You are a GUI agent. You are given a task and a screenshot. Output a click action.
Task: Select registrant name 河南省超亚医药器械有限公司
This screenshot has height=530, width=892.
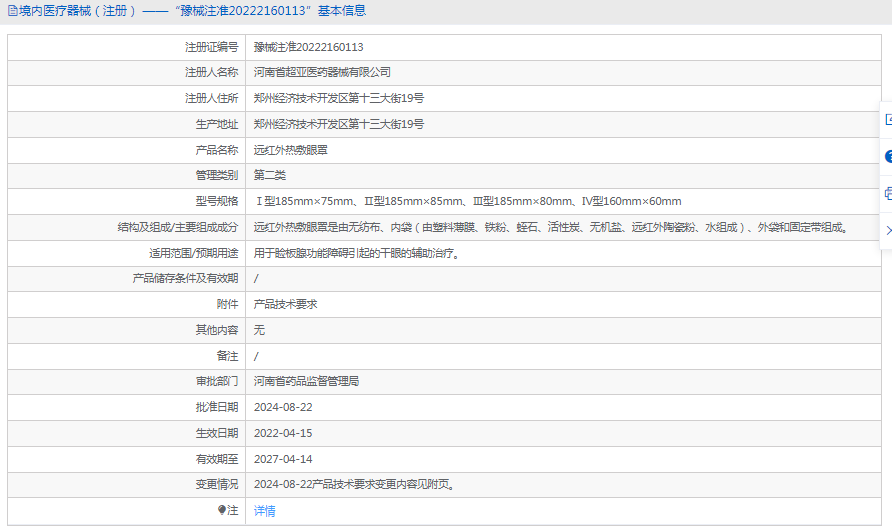[322, 72]
